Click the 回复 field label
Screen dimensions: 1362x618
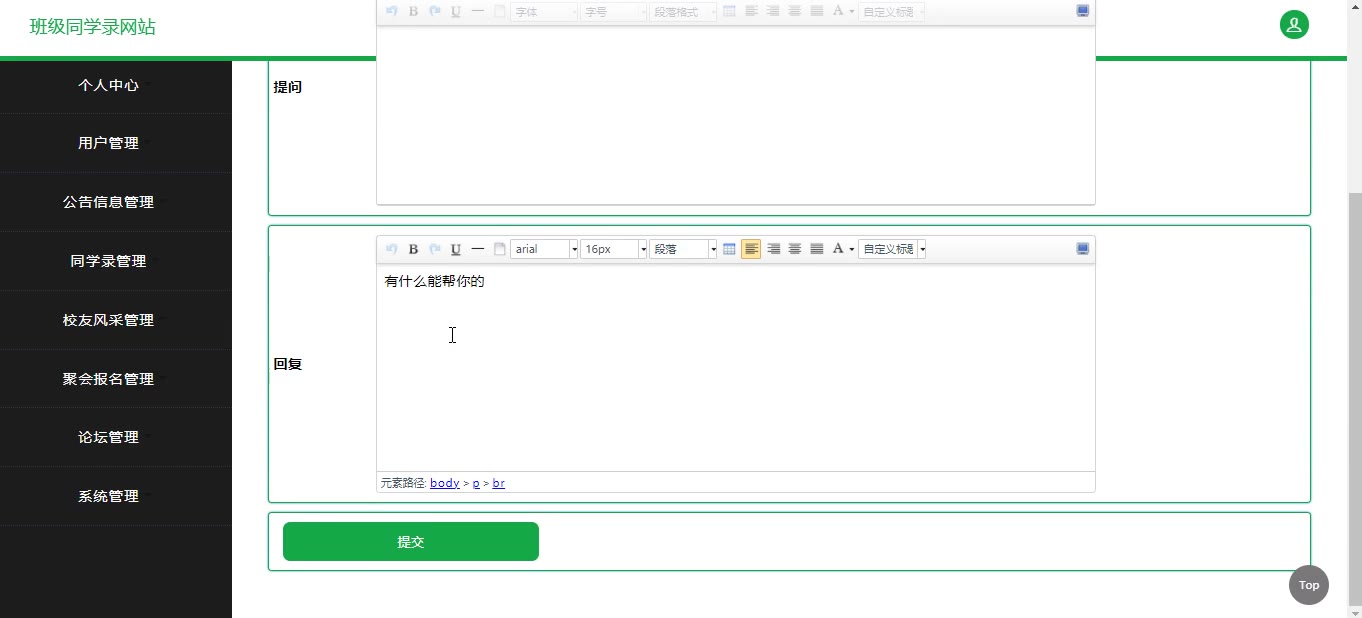click(x=288, y=364)
